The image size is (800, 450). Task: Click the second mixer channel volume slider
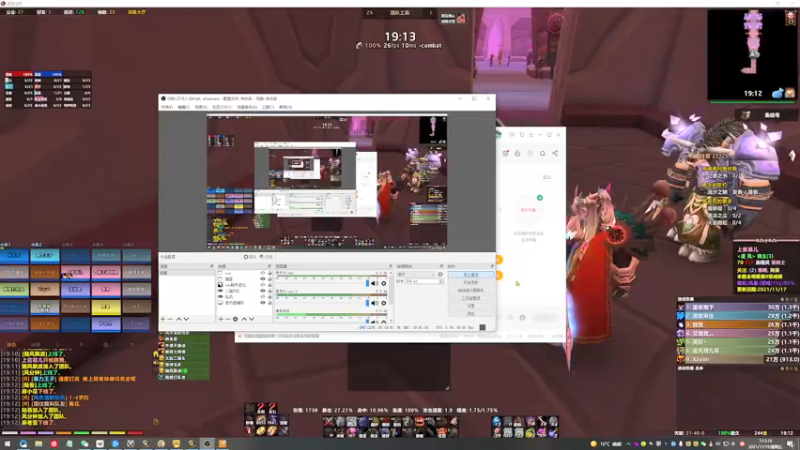coord(322,303)
